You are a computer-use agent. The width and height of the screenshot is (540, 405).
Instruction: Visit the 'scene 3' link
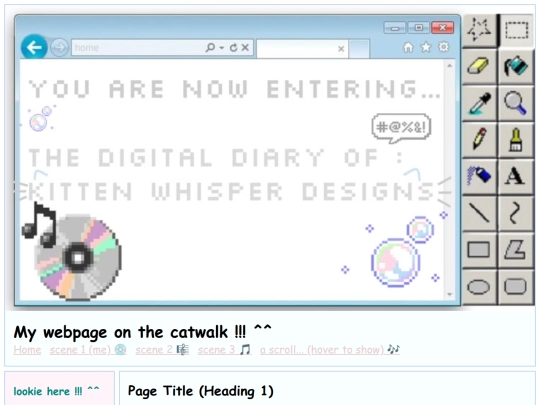click(x=224, y=350)
